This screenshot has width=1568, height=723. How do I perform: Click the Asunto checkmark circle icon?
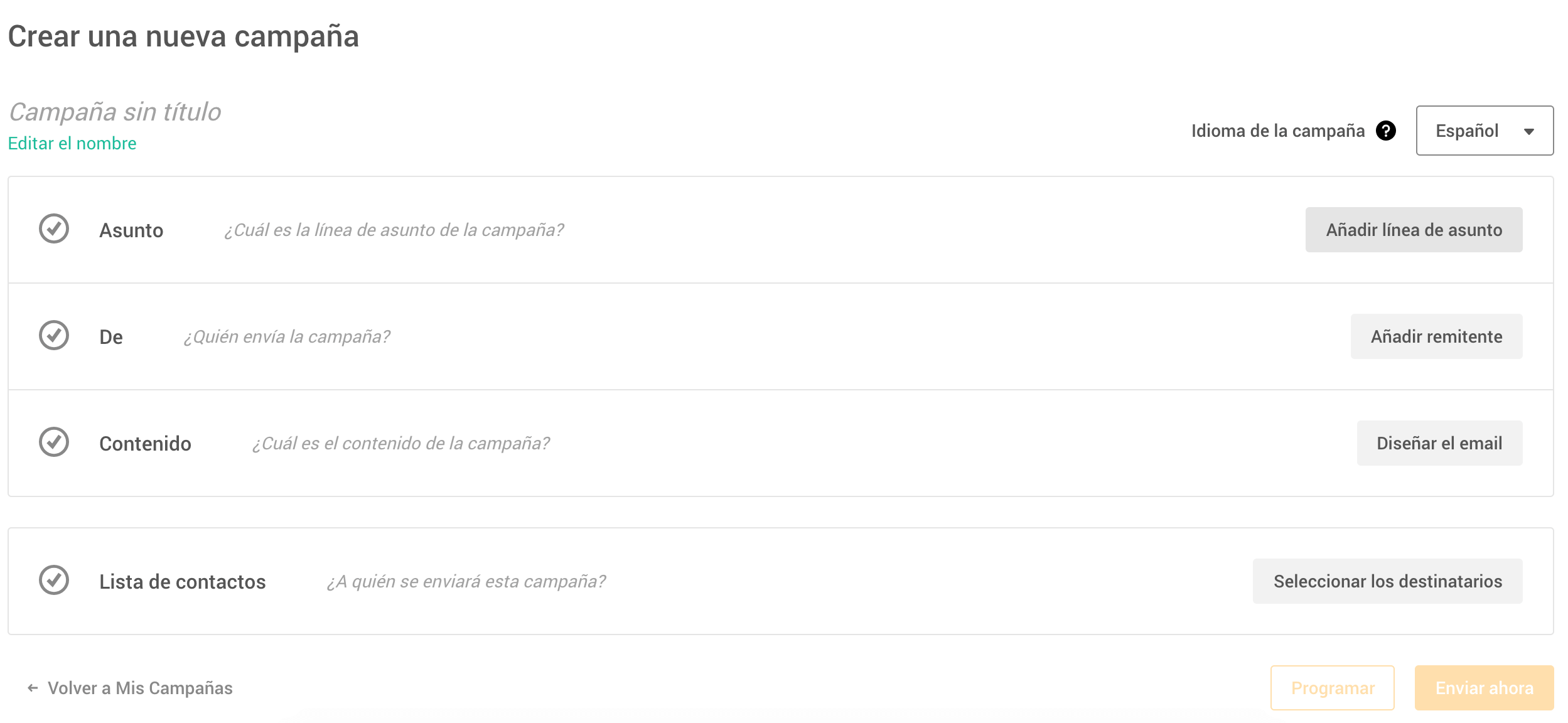point(54,229)
